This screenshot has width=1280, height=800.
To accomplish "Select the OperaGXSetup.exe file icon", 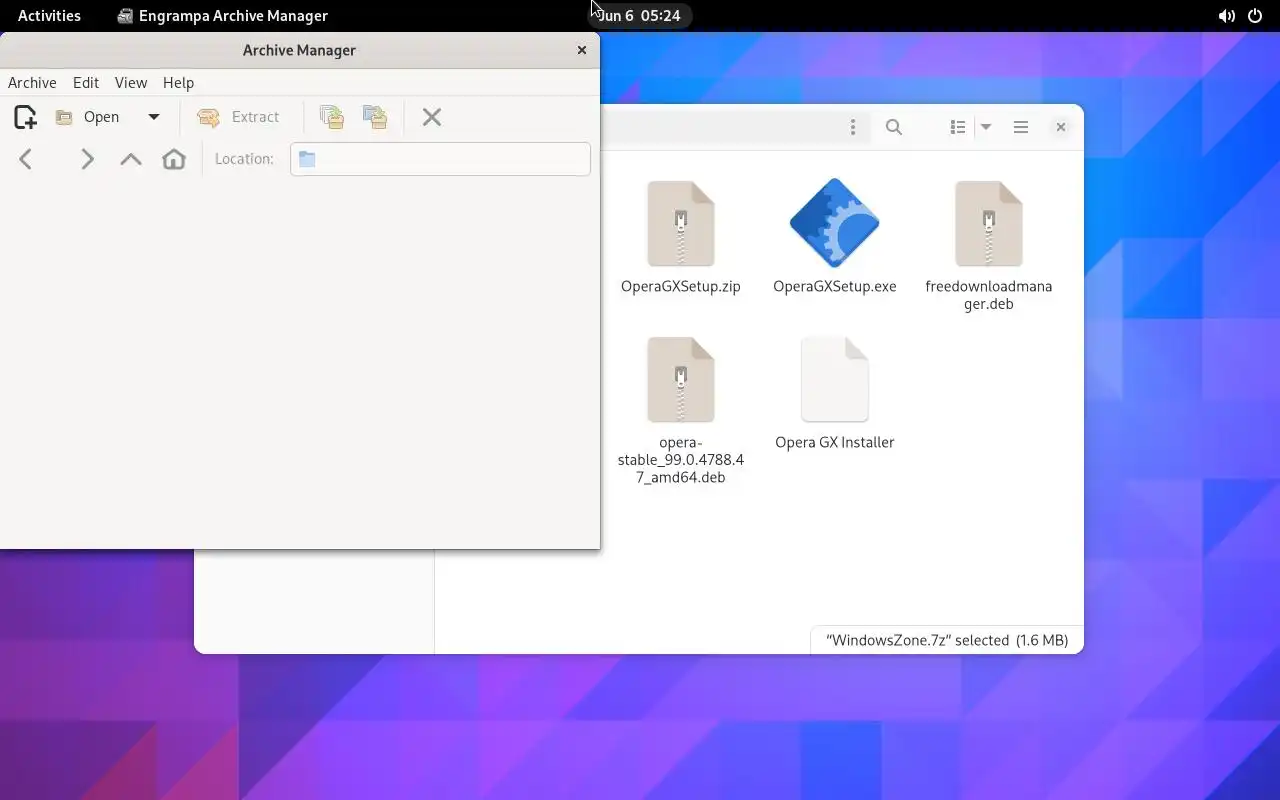I will pos(834,223).
